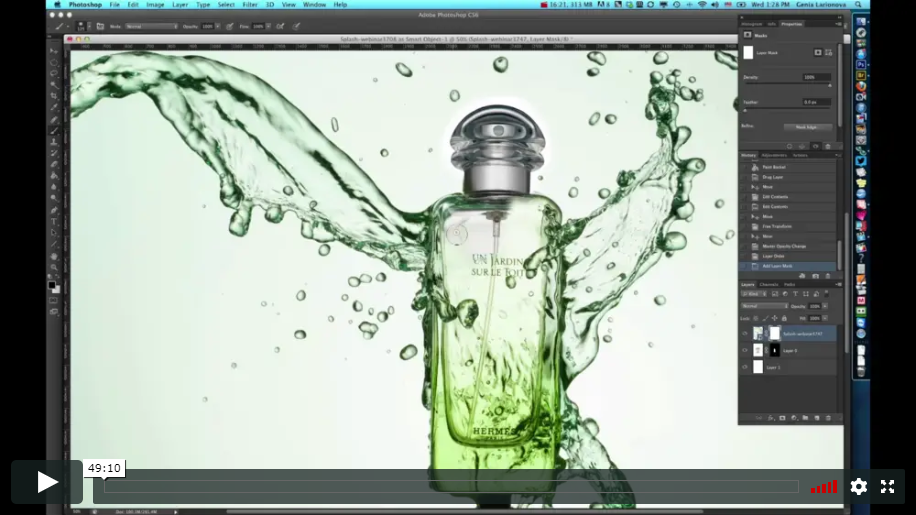This screenshot has width=916, height=515.
Task: Click the video progress bar
Action: [451, 486]
